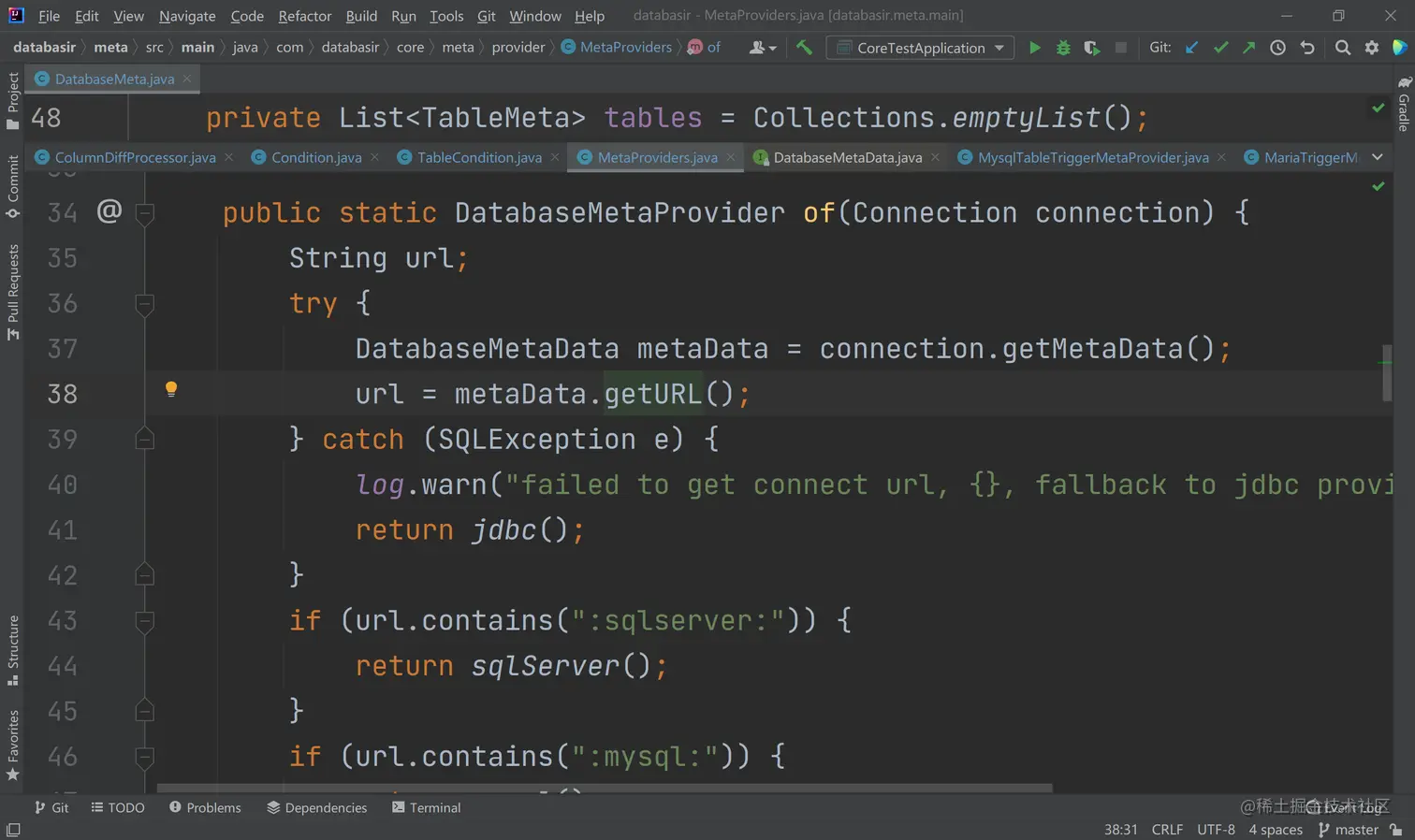The width and height of the screenshot is (1415, 840).
Task: Click the Stop square icon in the toolbar
Action: coord(1120,48)
